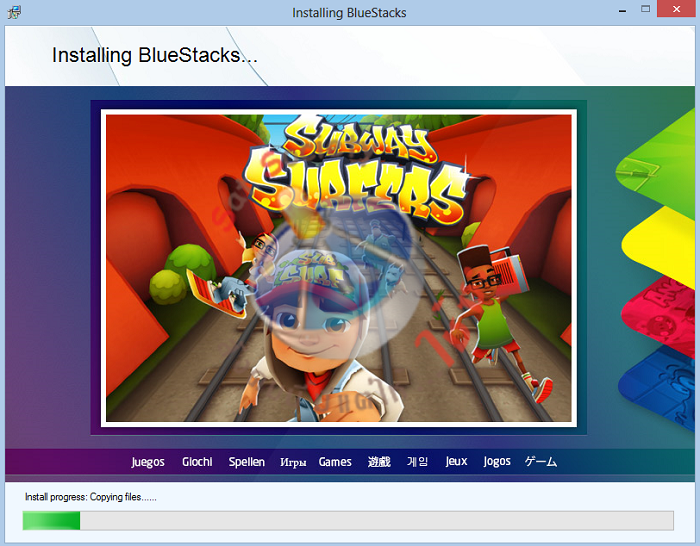Click the '게임' label
The width and height of the screenshot is (700, 546).
click(417, 462)
